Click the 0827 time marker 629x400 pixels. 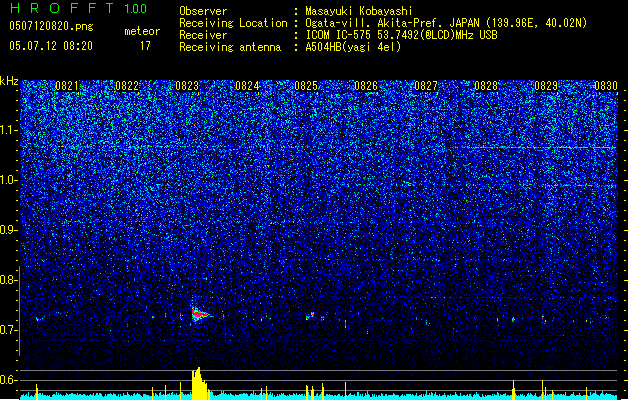[x=426, y=86]
